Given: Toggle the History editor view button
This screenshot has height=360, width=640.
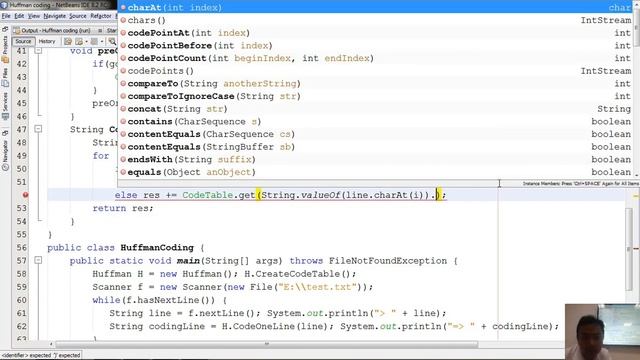Looking at the screenshot, I should point(47,41).
